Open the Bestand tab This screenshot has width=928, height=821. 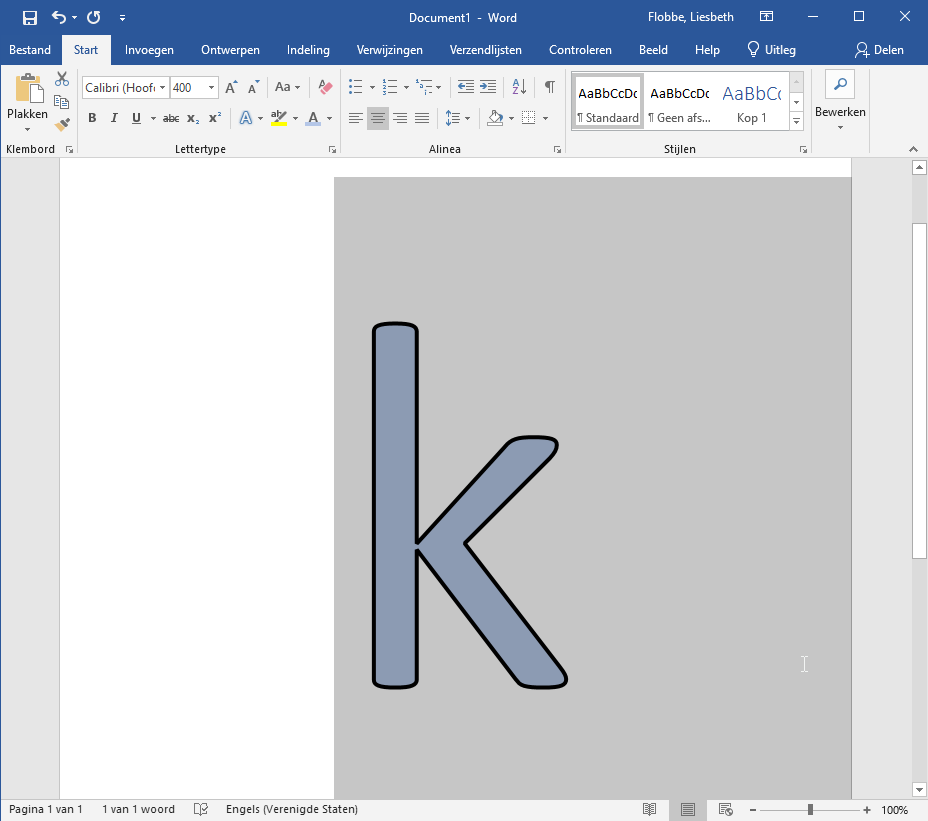(30, 50)
